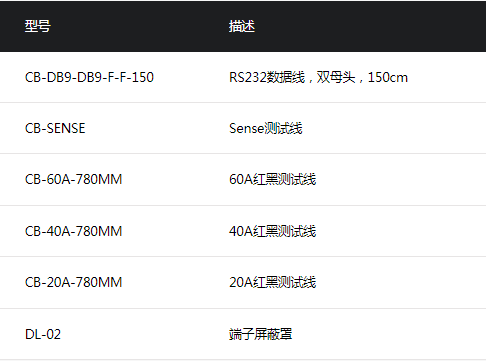Select model CB-60A-780MM
This screenshot has height=361, width=486.
coord(74,179)
